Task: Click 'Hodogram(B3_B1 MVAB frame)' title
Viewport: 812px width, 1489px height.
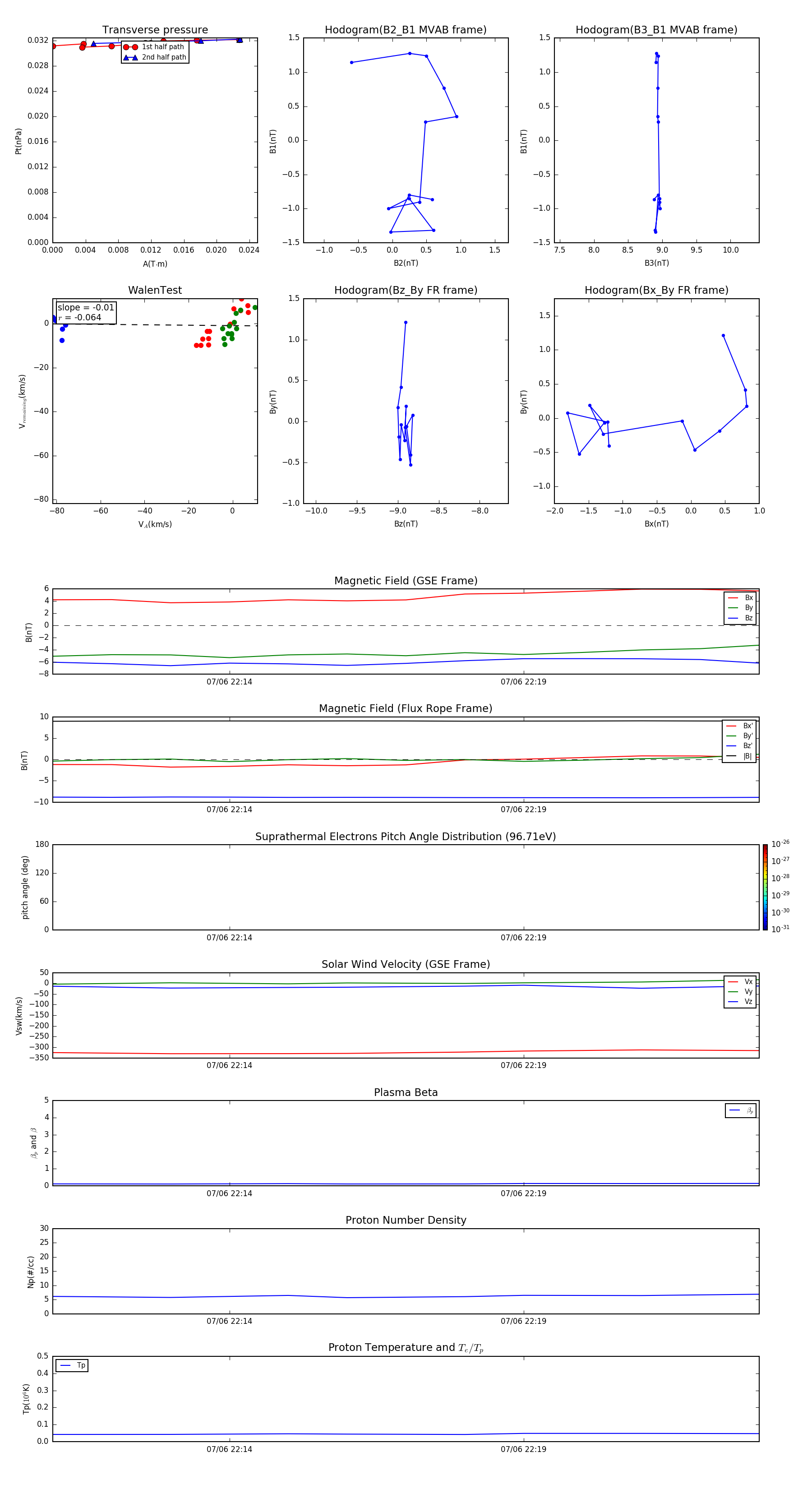Action: [x=656, y=29]
